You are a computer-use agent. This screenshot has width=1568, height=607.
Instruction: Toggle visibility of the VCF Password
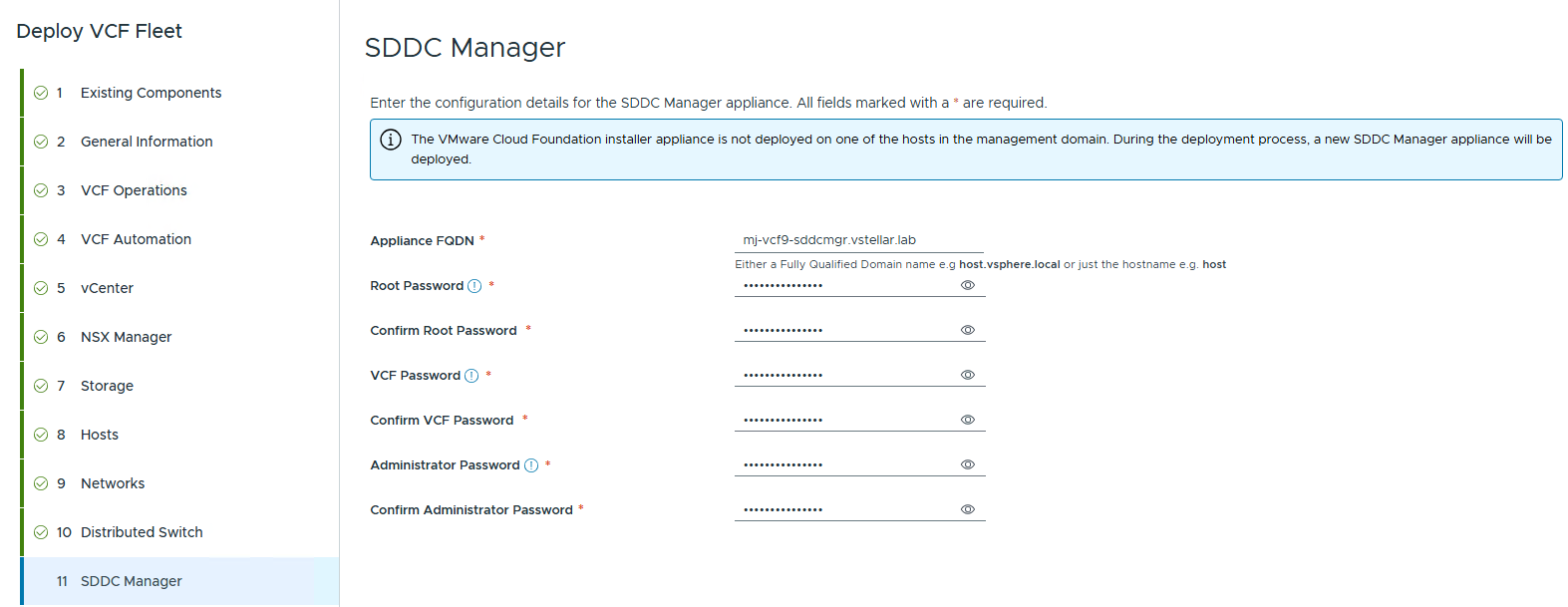[967, 375]
